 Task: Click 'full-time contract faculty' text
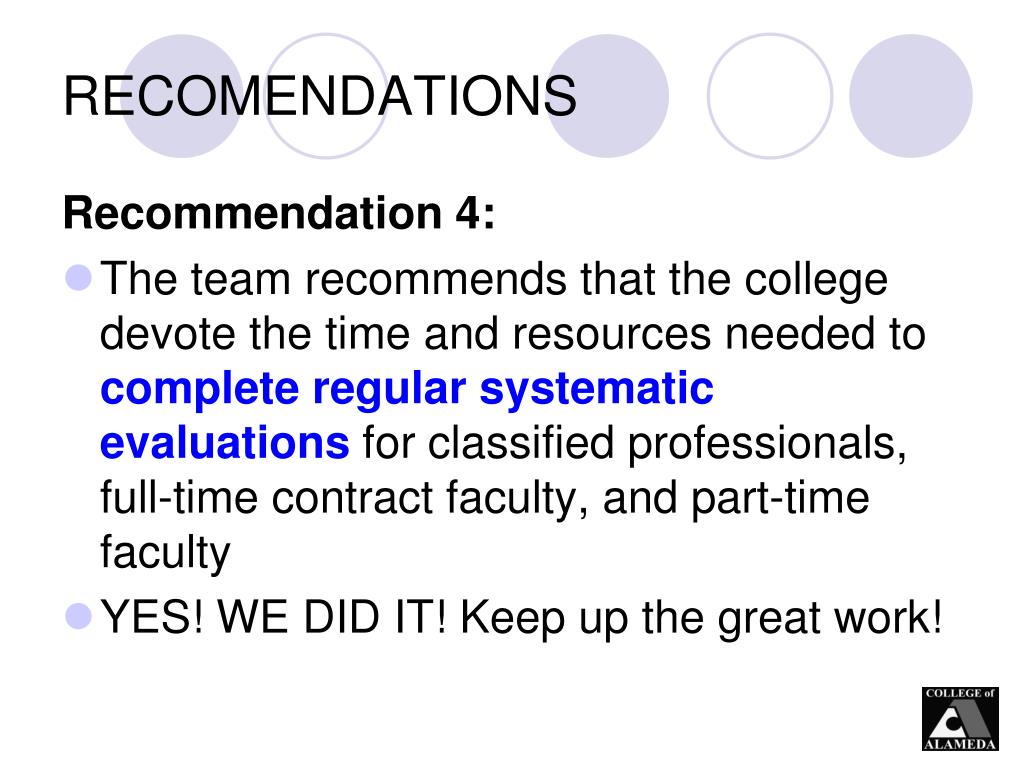coord(344,498)
